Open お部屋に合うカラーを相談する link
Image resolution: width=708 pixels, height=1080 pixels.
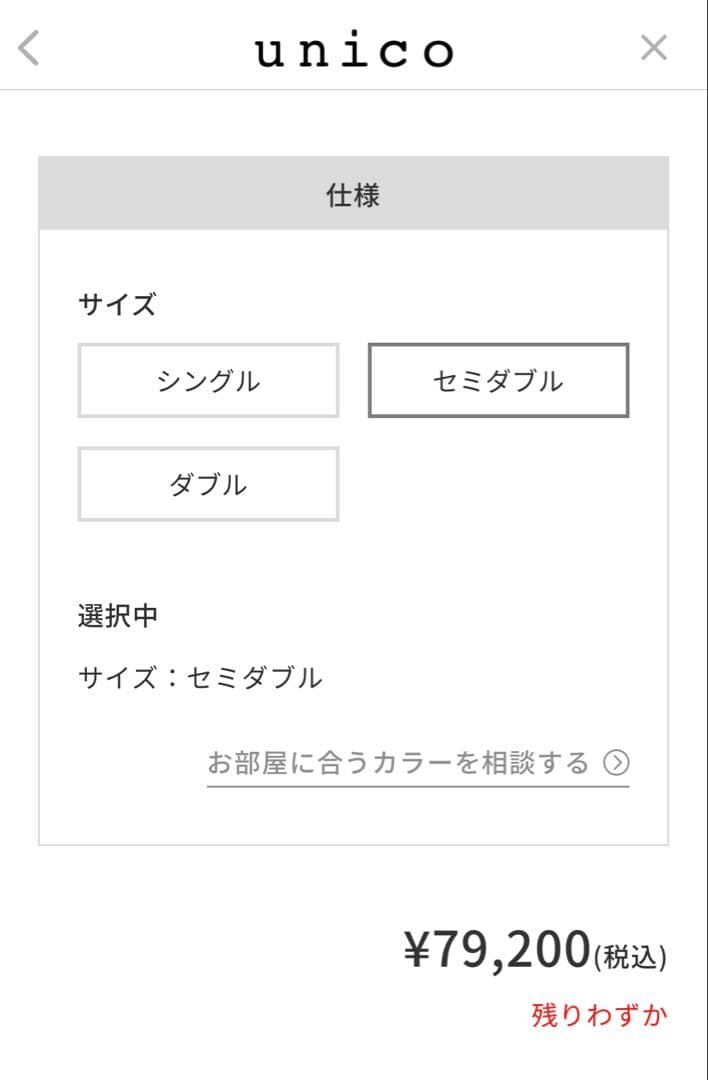400,760
